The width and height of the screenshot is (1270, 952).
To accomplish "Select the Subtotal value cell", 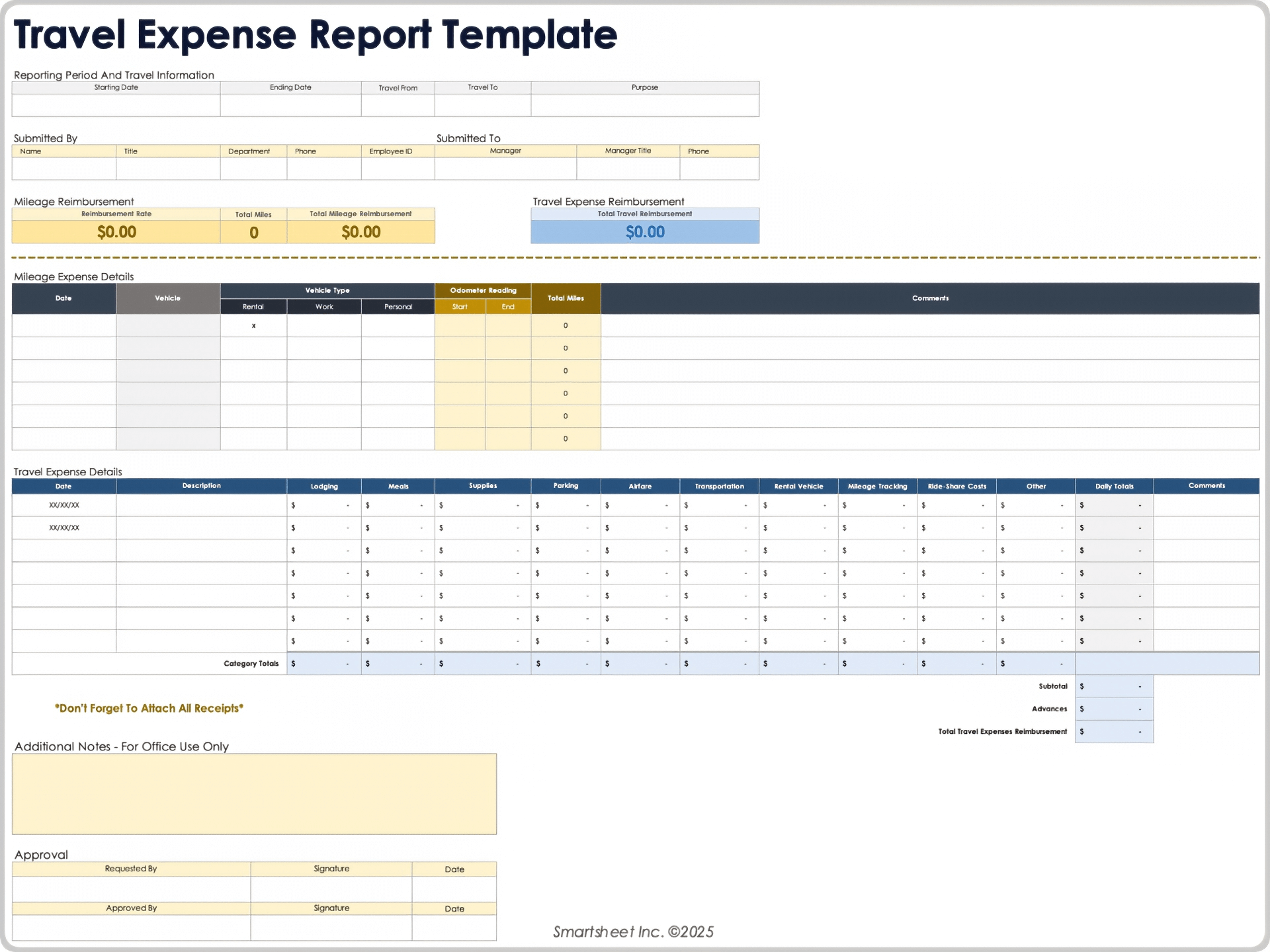I will click(x=1114, y=686).
